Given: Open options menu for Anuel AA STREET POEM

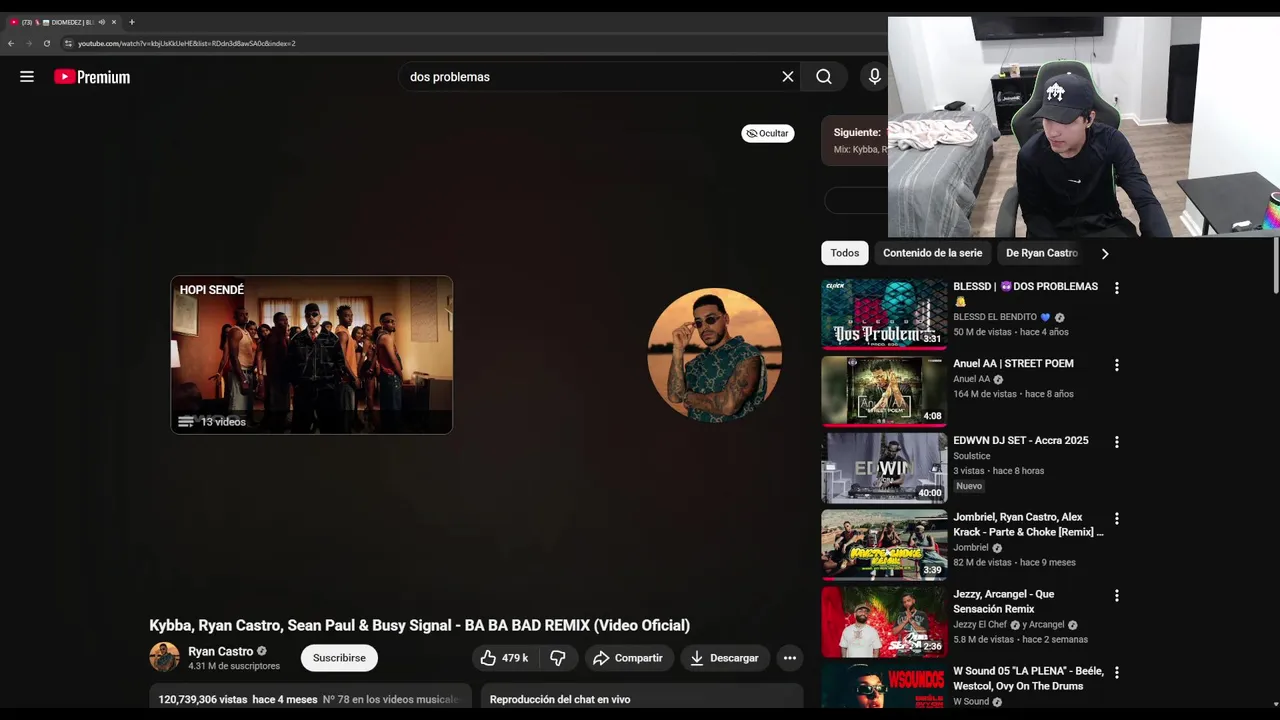Looking at the screenshot, I should click(x=1116, y=365).
